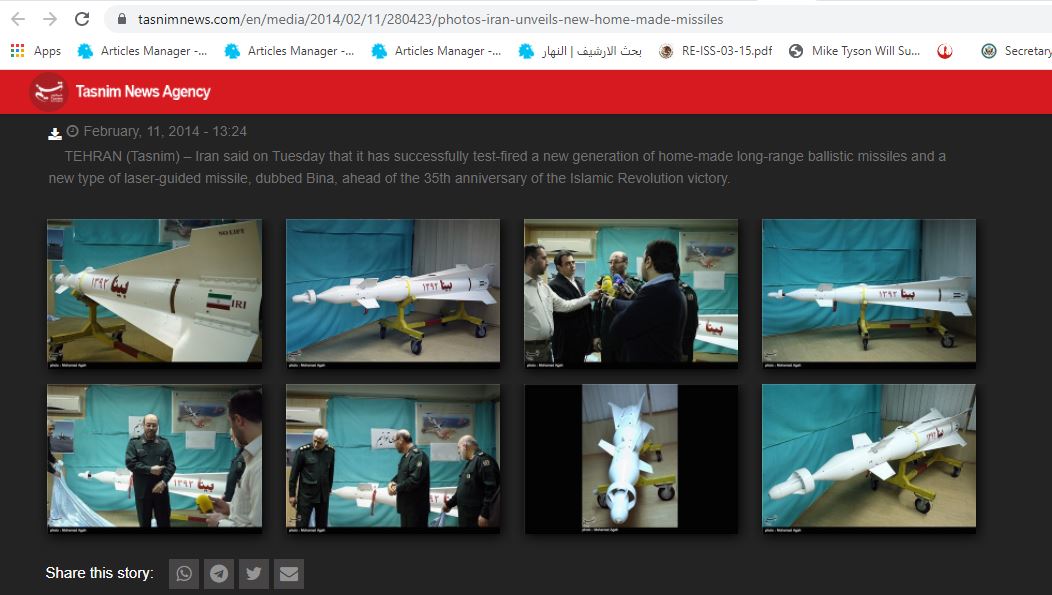Open the Secretary bookmark
The height and width of the screenshot is (595, 1052).
tap(1016, 51)
